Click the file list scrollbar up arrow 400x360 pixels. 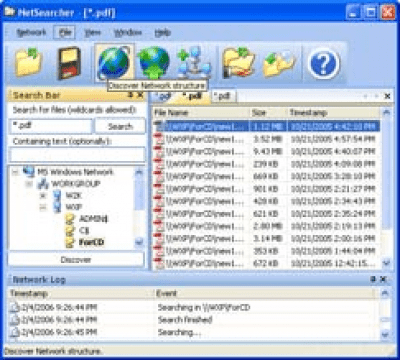[x=386, y=113]
